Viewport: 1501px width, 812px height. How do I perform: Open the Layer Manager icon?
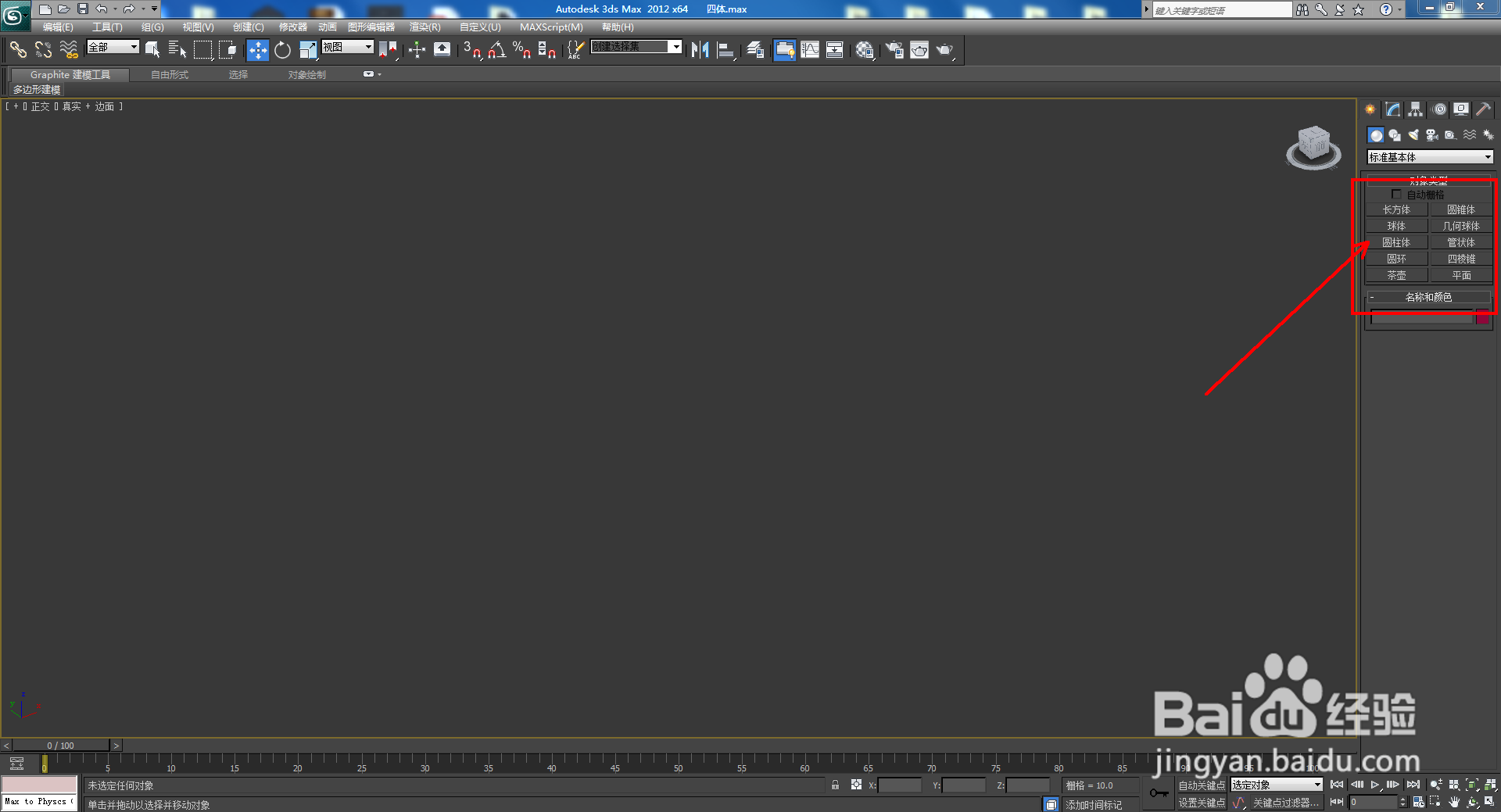pyautogui.click(x=755, y=50)
